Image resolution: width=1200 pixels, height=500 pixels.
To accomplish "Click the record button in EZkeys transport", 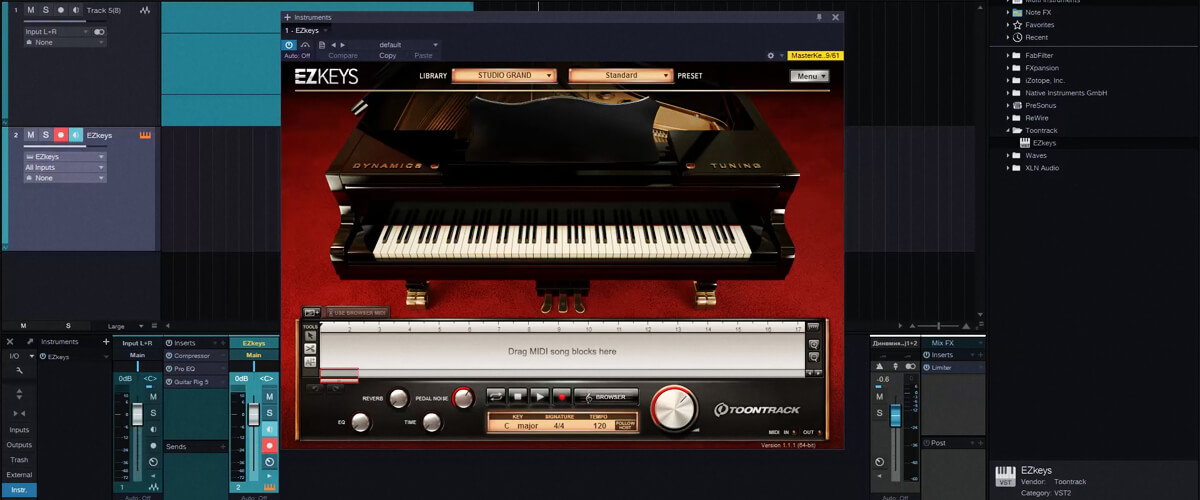I will point(562,396).
